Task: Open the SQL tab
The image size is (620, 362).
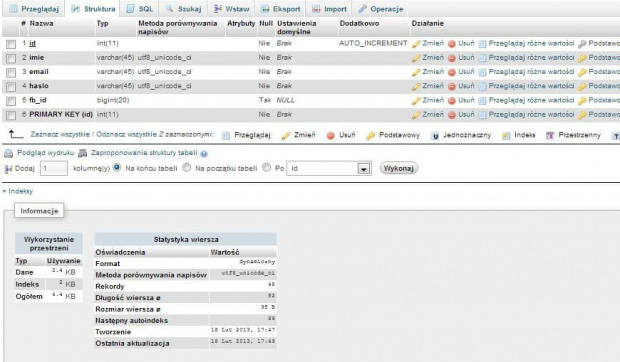Action: (139, 9)
